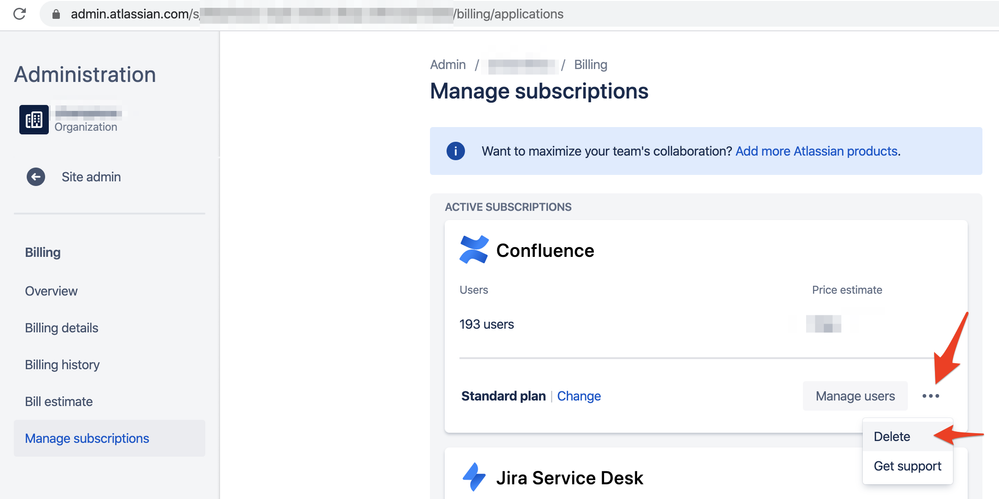The height and width of the screenshot is (499, 999).
Task: Click the Manage users button for Confluence
Action: coord(855,396)
